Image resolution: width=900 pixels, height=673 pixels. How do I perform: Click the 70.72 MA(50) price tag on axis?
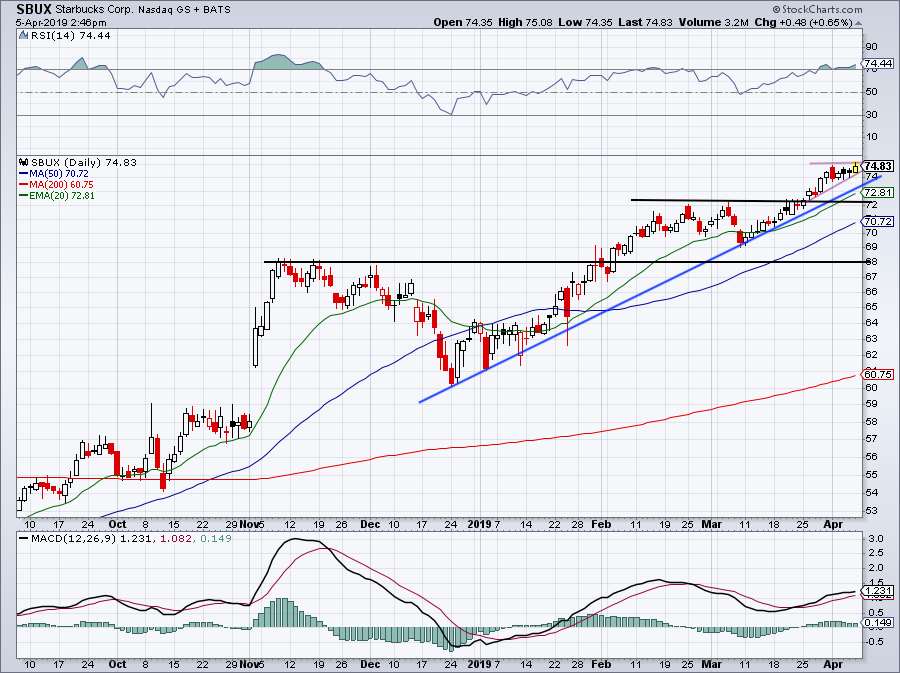(x=878, y=221)
